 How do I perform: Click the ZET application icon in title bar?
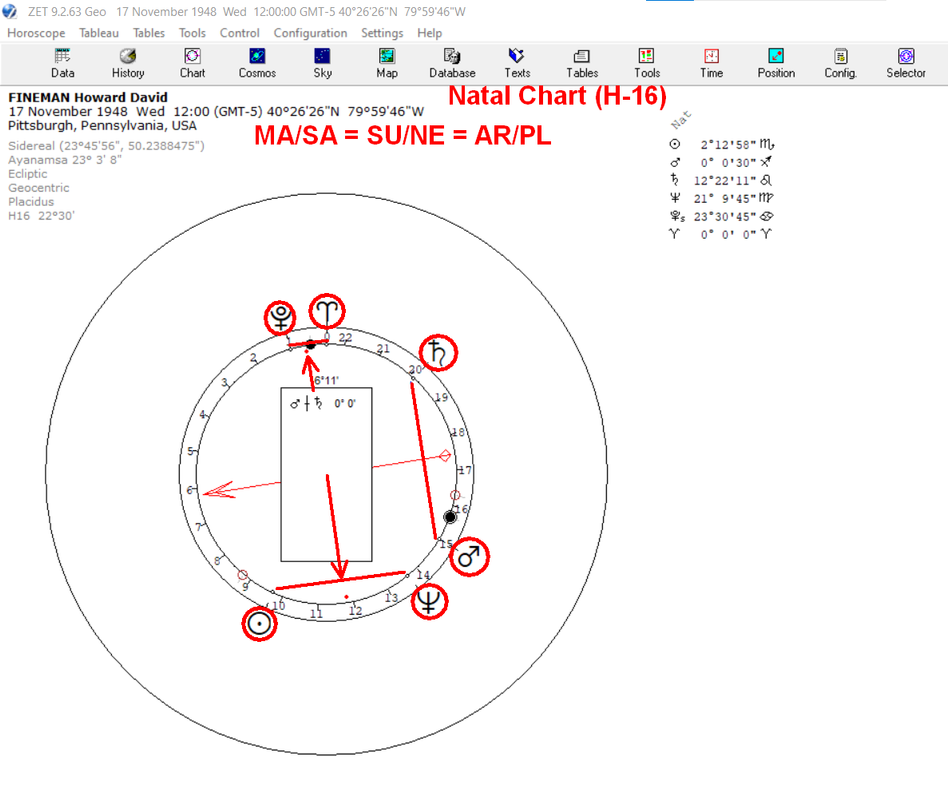tap(10, 11)
